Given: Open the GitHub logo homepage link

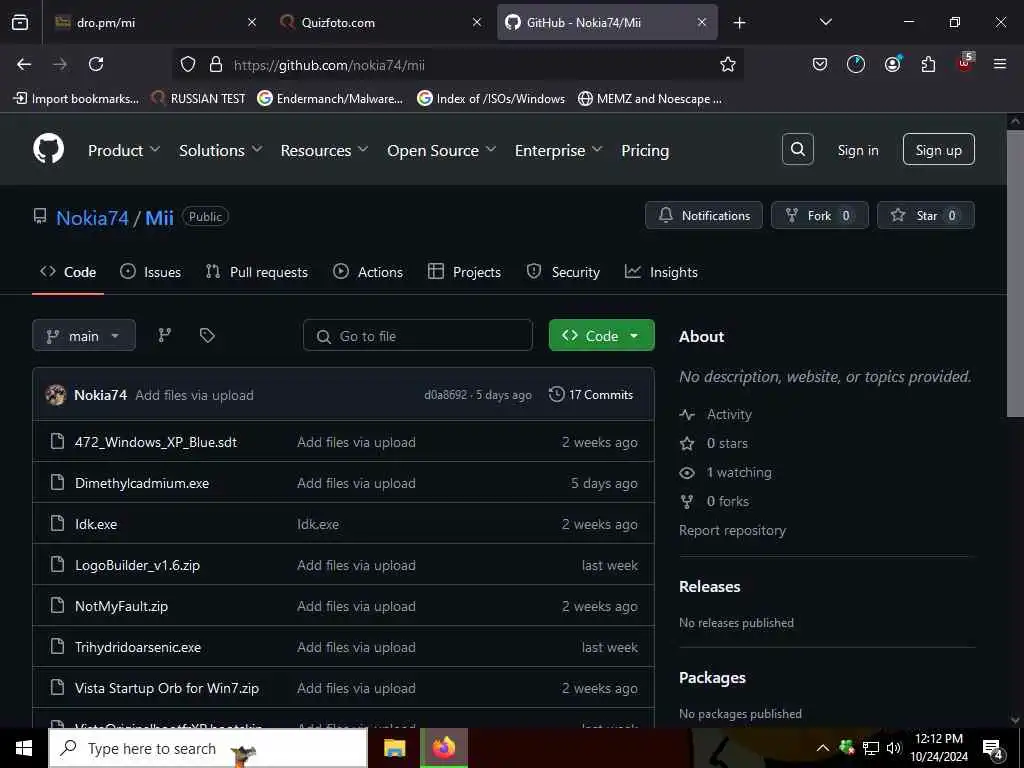Looking at the screenshot, I should point(48,150).
